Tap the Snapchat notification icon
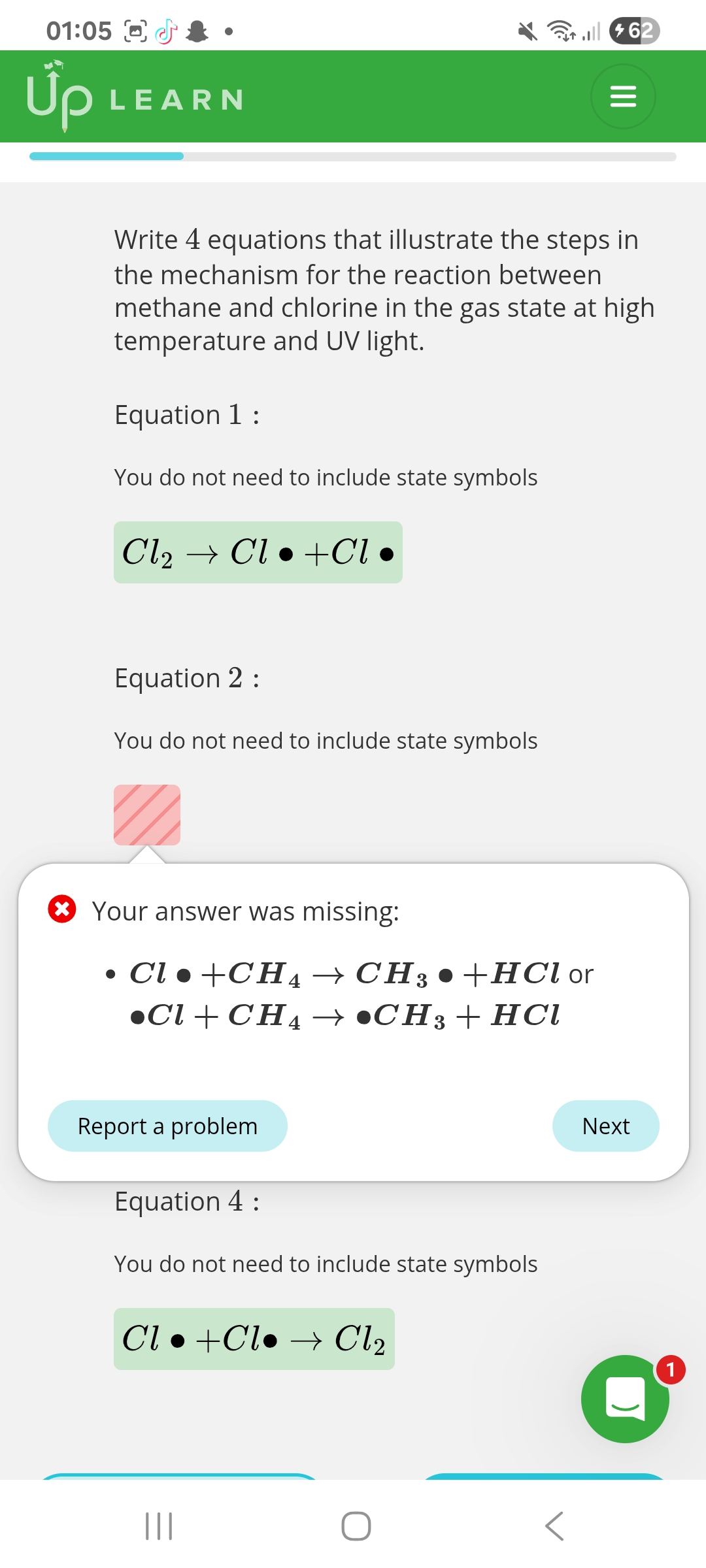Image resolution: width=706 pixels, height=1568 pixels. [197, 31]
